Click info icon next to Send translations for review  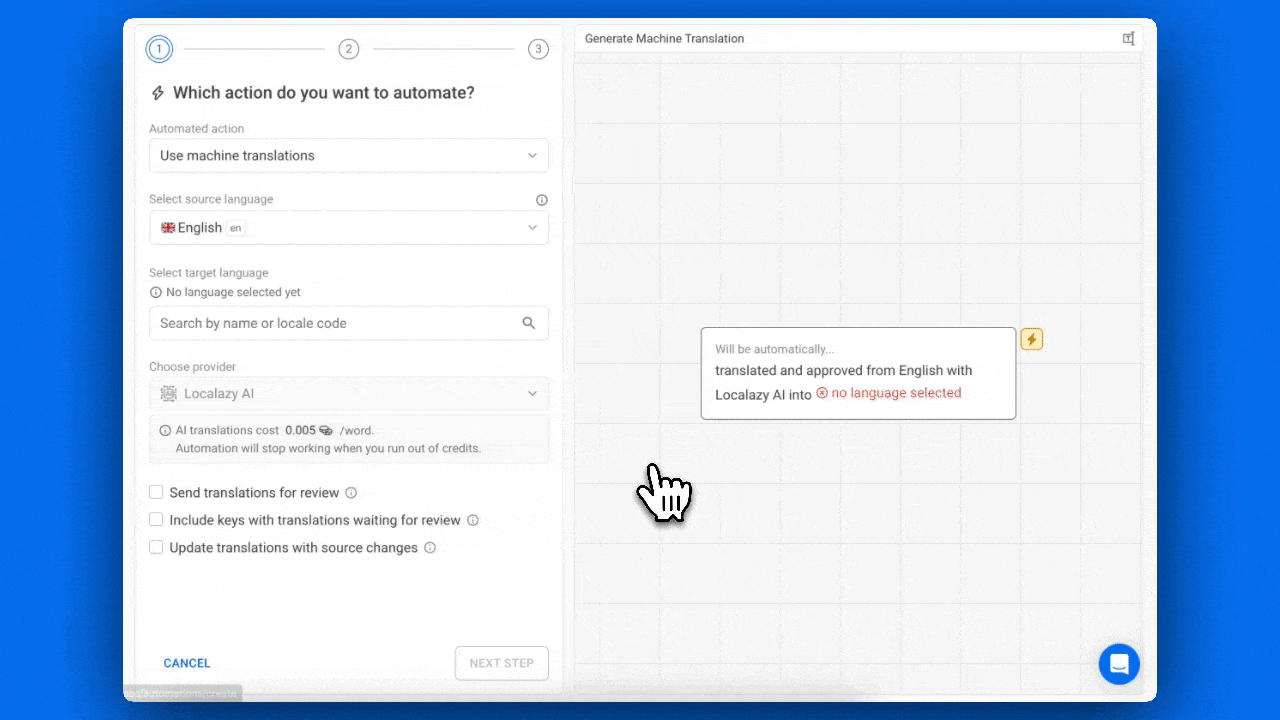tap(351, 493)
